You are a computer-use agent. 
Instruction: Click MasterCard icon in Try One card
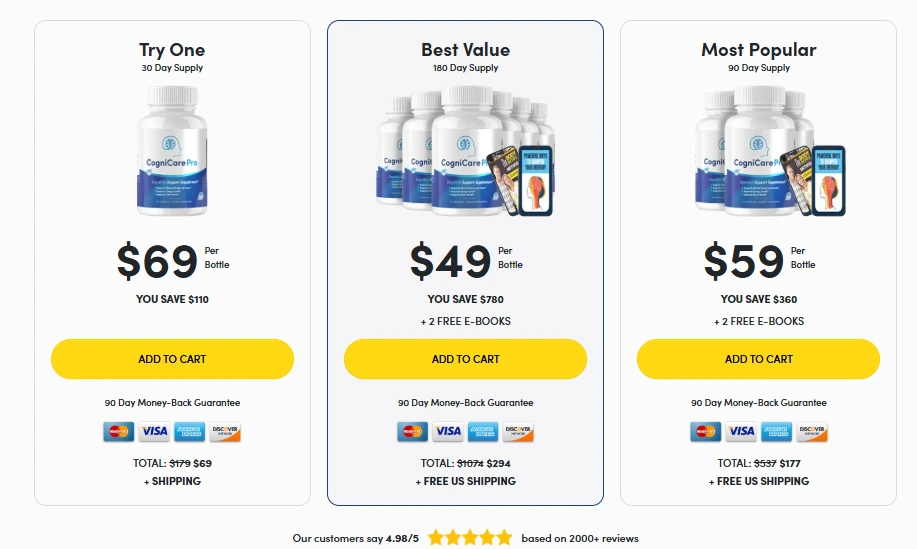point(118,431)
